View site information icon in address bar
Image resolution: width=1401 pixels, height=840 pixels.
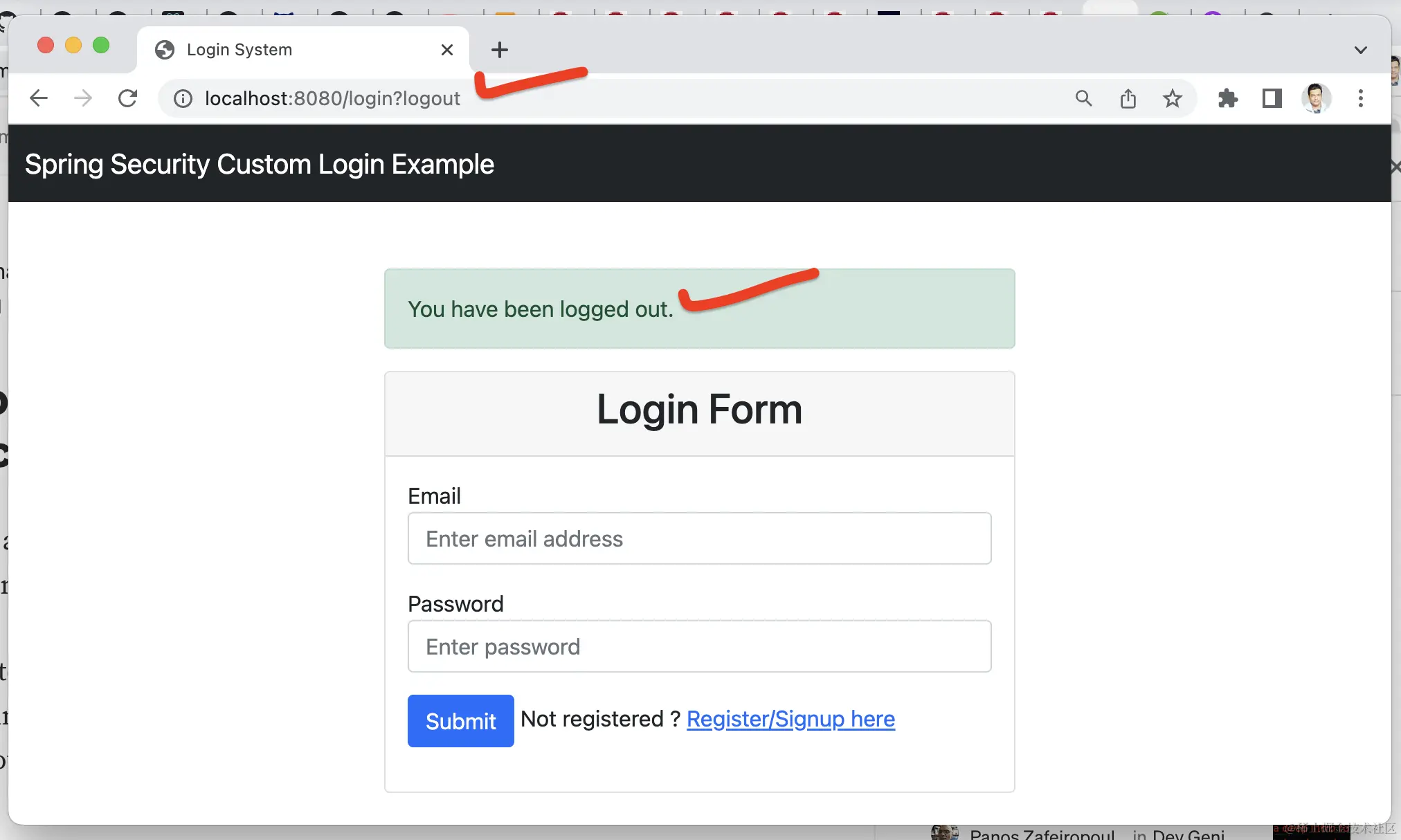[x=183, y=99]
